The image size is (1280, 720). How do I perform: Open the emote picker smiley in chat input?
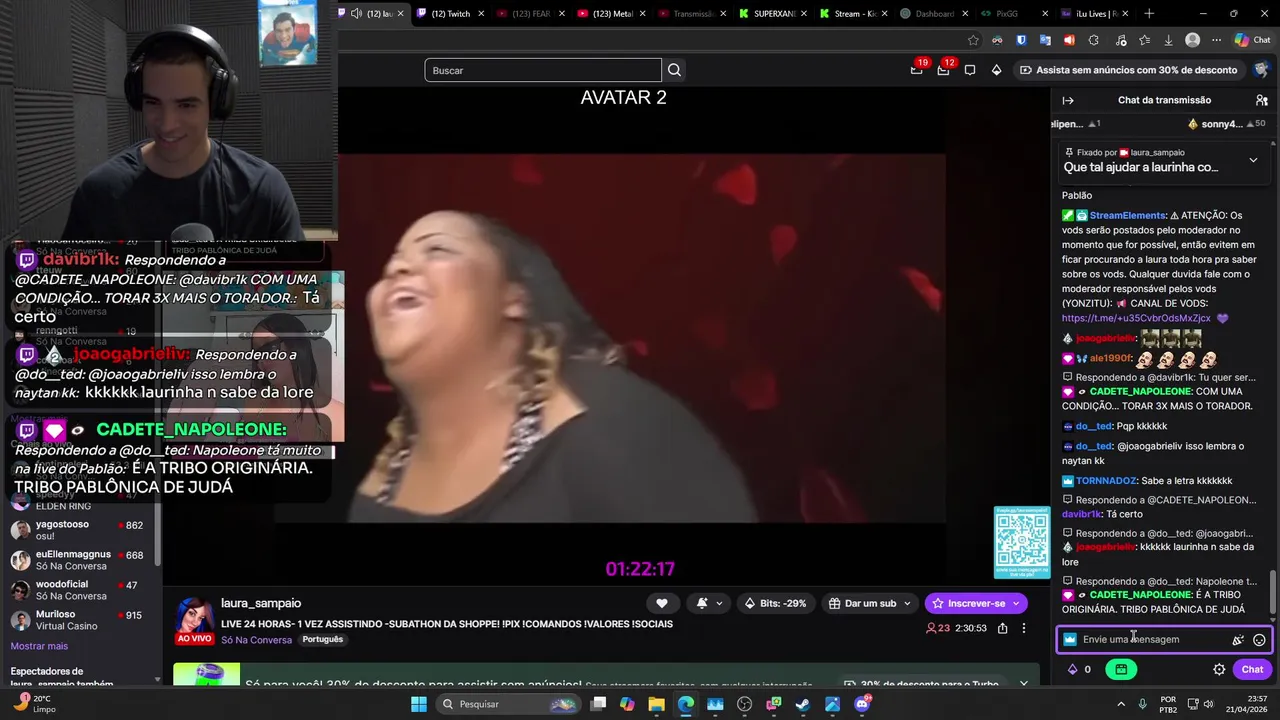coord(1259,640)
